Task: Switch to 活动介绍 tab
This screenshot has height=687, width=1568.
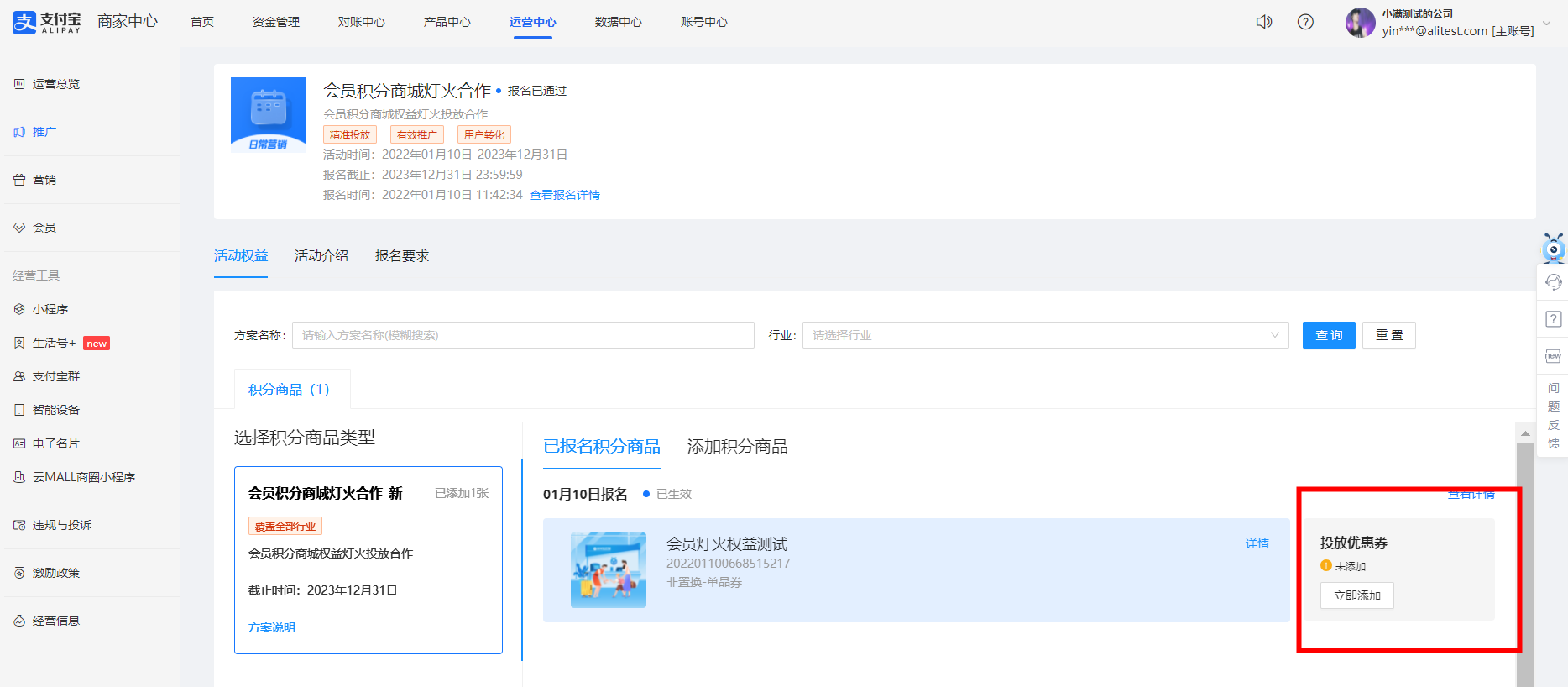Action: (321, 256)
